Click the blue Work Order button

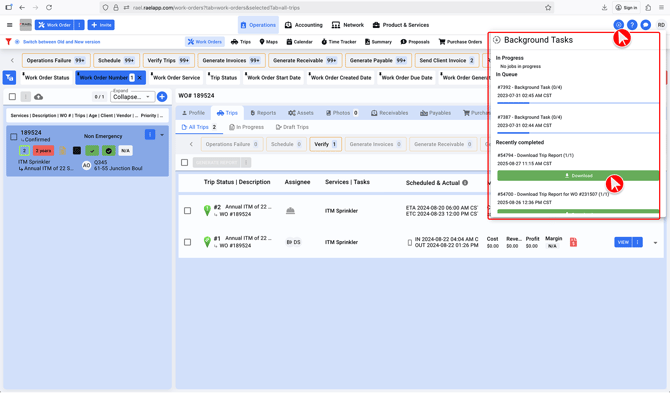54,25
